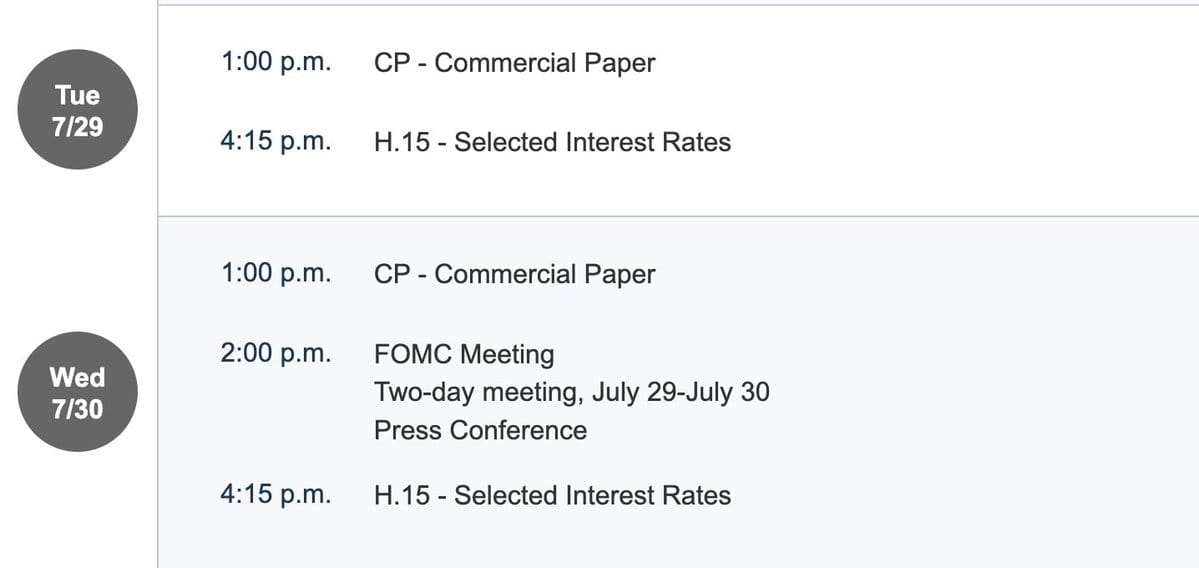This screenshot has width=1199, height=568.
Task: Click the Press Conference line
Action: [480, 430]
